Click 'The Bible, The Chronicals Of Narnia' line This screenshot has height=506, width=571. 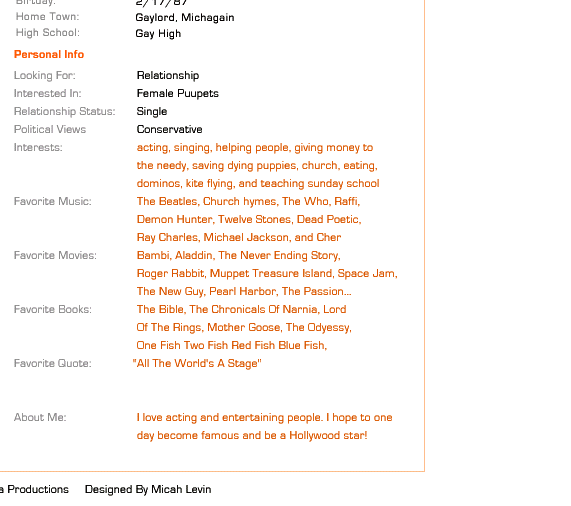[x=241, y=309]
